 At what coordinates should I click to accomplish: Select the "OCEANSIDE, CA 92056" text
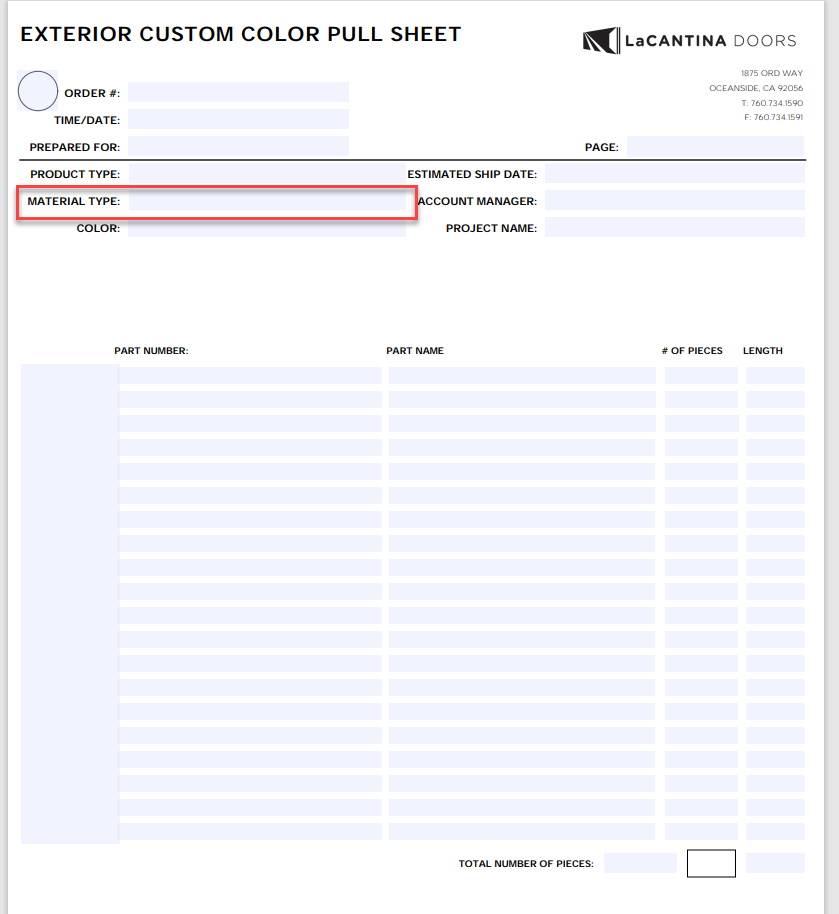tap(756, 88)
